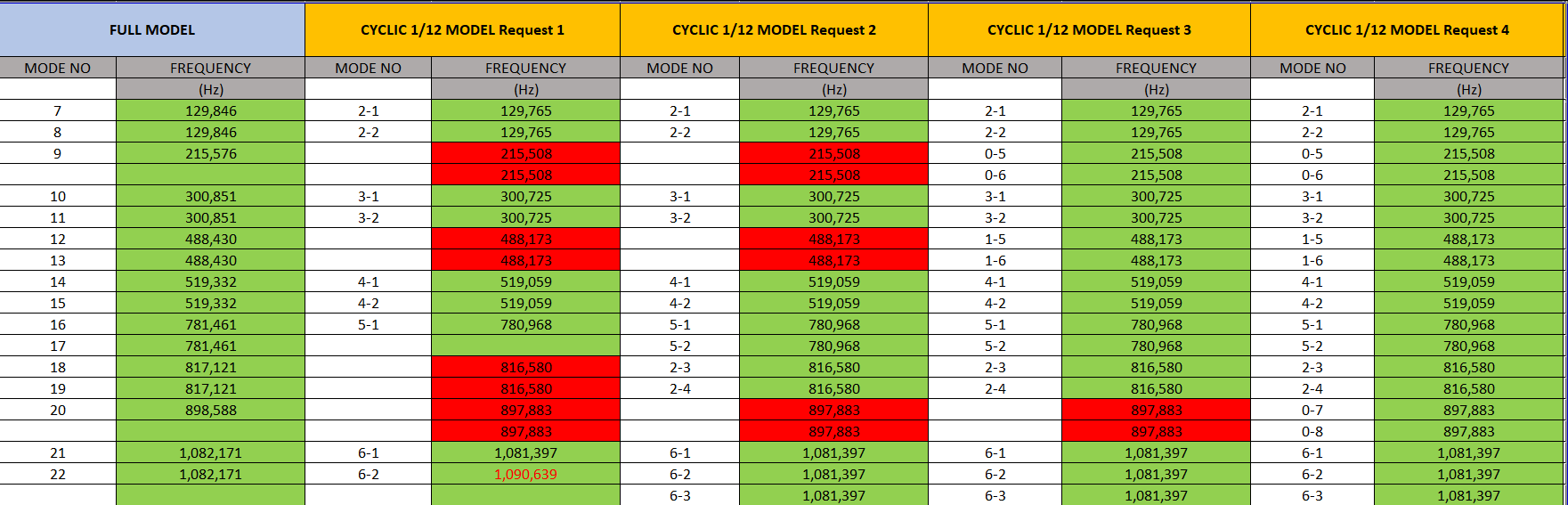The width and height of the screenshot is (1568, 505).
Task: Click the Full Model FREQUENCY column header
Action: pyautogui.click(x=210, y=68)
